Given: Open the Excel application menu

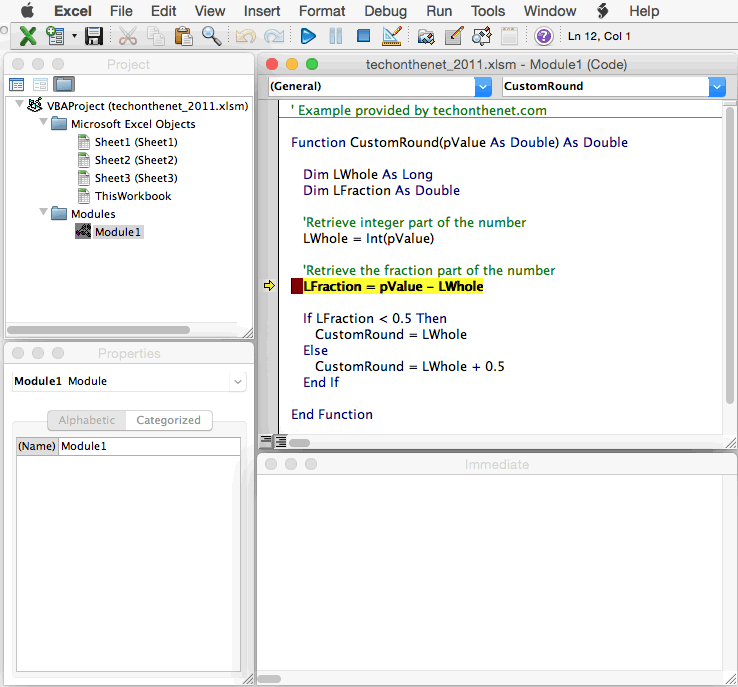Looking at the screenshot, I should (x=73, y=11).
